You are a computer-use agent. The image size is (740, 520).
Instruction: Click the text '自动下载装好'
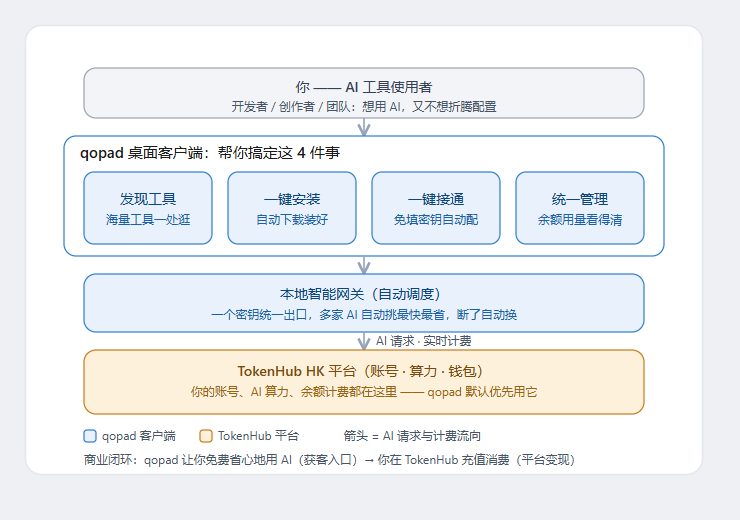click(292, 219)
